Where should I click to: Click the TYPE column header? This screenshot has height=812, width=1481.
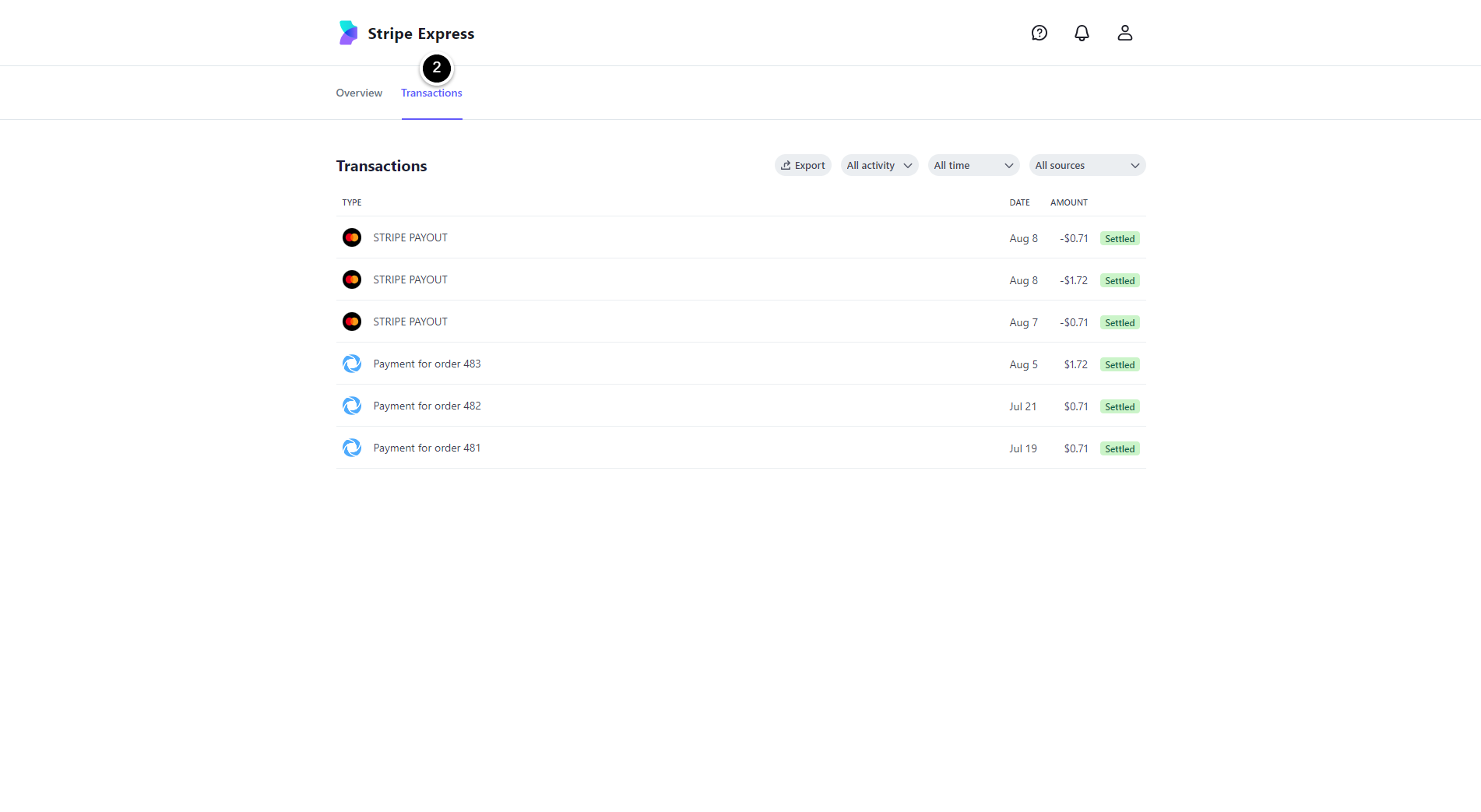pyautogui.click(x=352, y=202)
